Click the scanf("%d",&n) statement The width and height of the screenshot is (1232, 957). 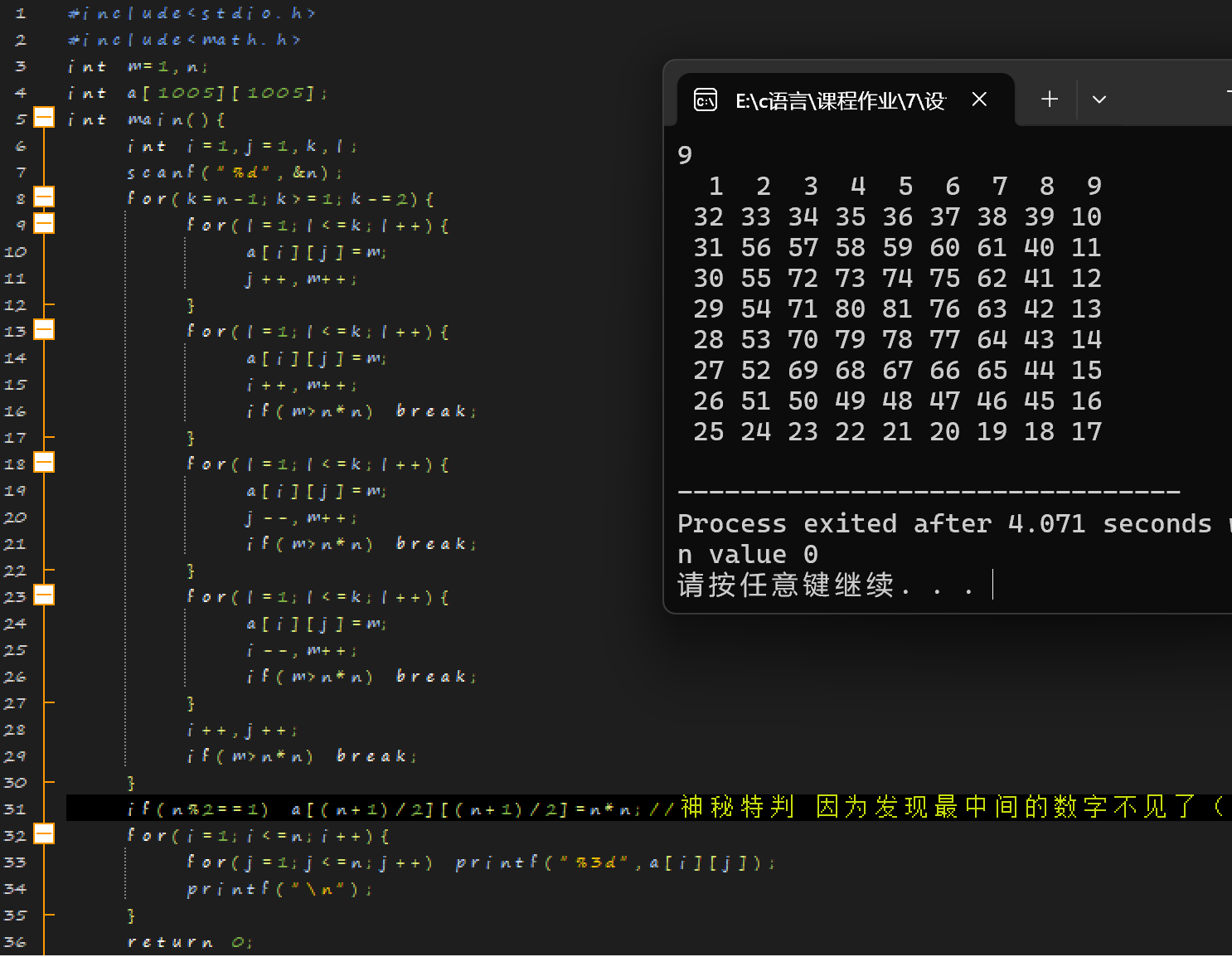click(x=235, y=172)
